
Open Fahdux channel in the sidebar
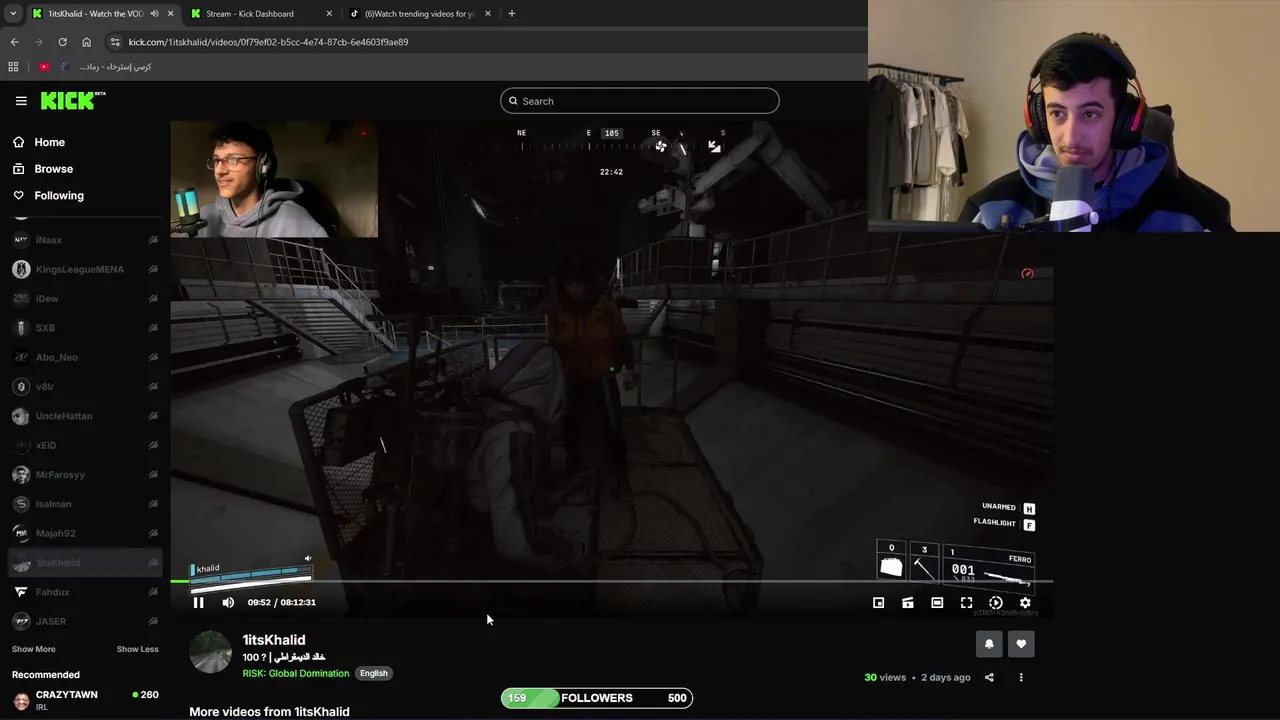coord(85,592)
